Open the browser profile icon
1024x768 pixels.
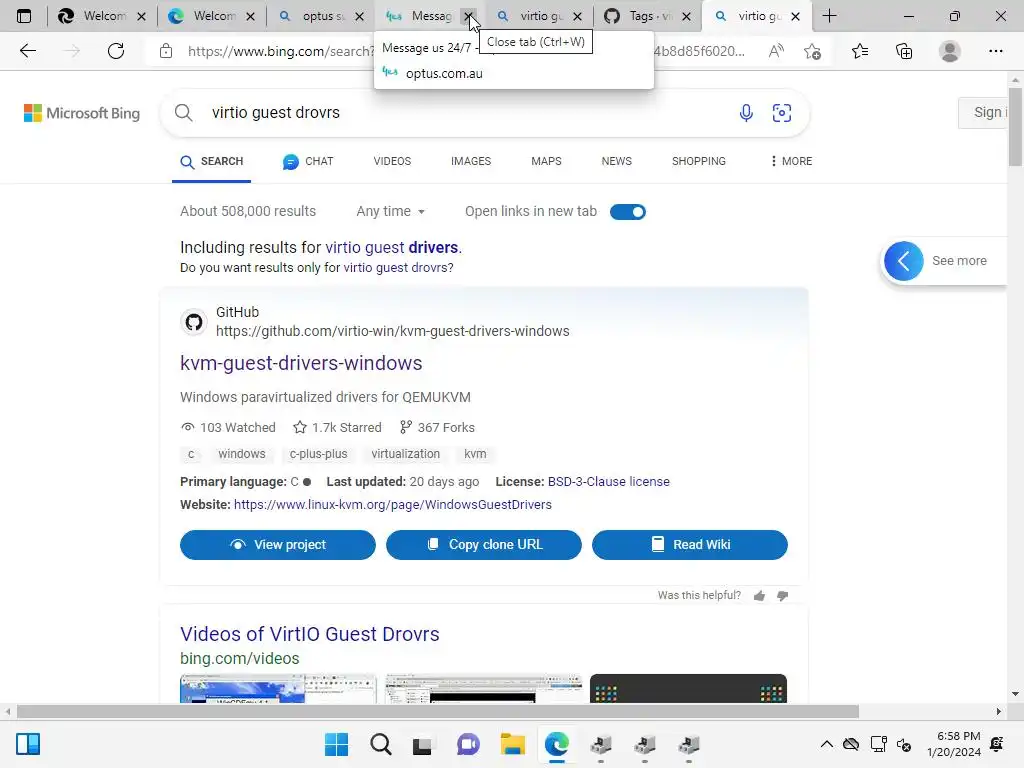click(x=950, y=51)
